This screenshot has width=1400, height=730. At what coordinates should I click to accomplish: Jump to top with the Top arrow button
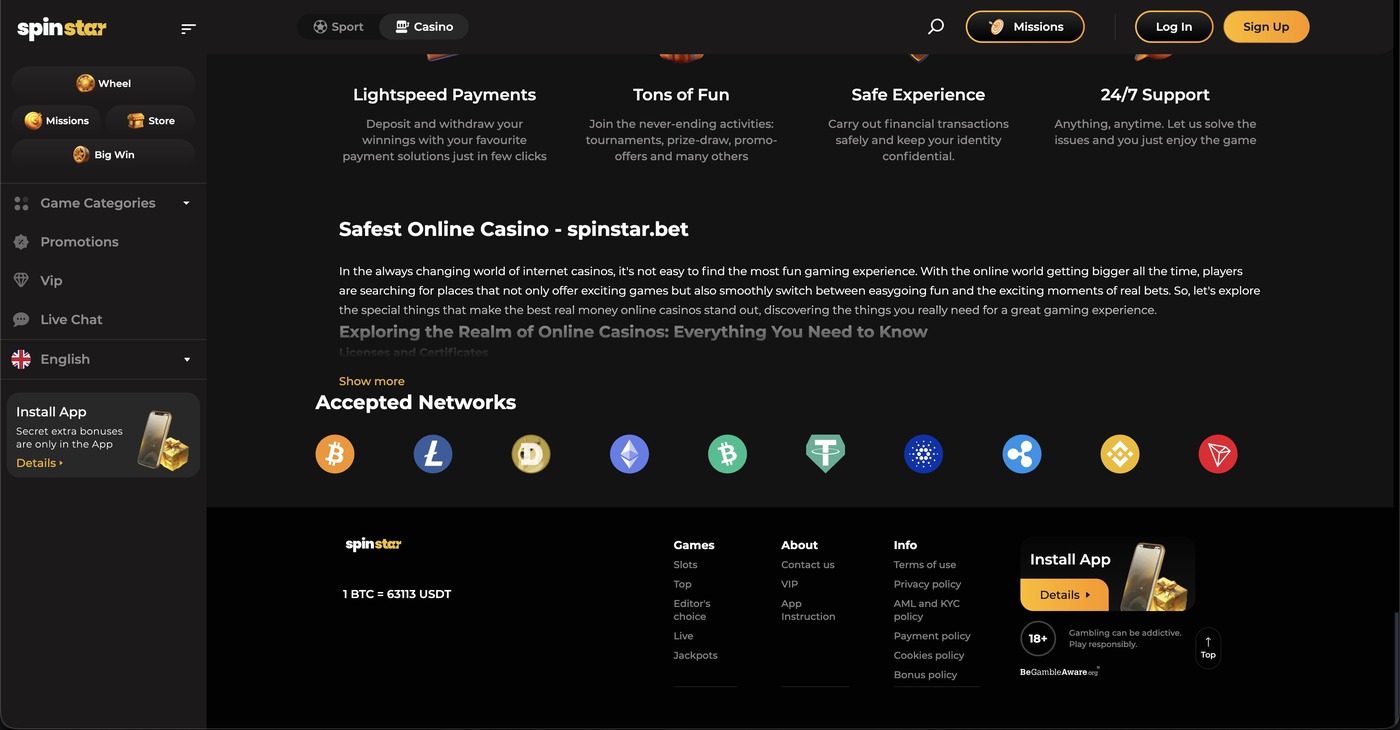(x=1208, y=648)
